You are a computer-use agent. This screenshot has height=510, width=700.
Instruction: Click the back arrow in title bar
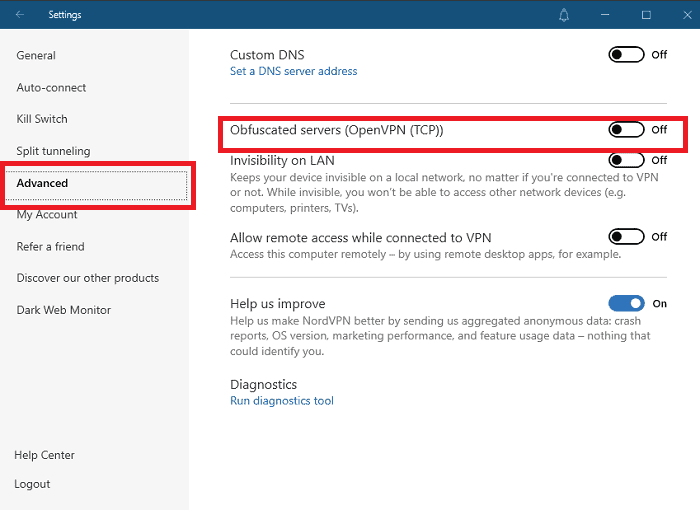click(21, 15)
